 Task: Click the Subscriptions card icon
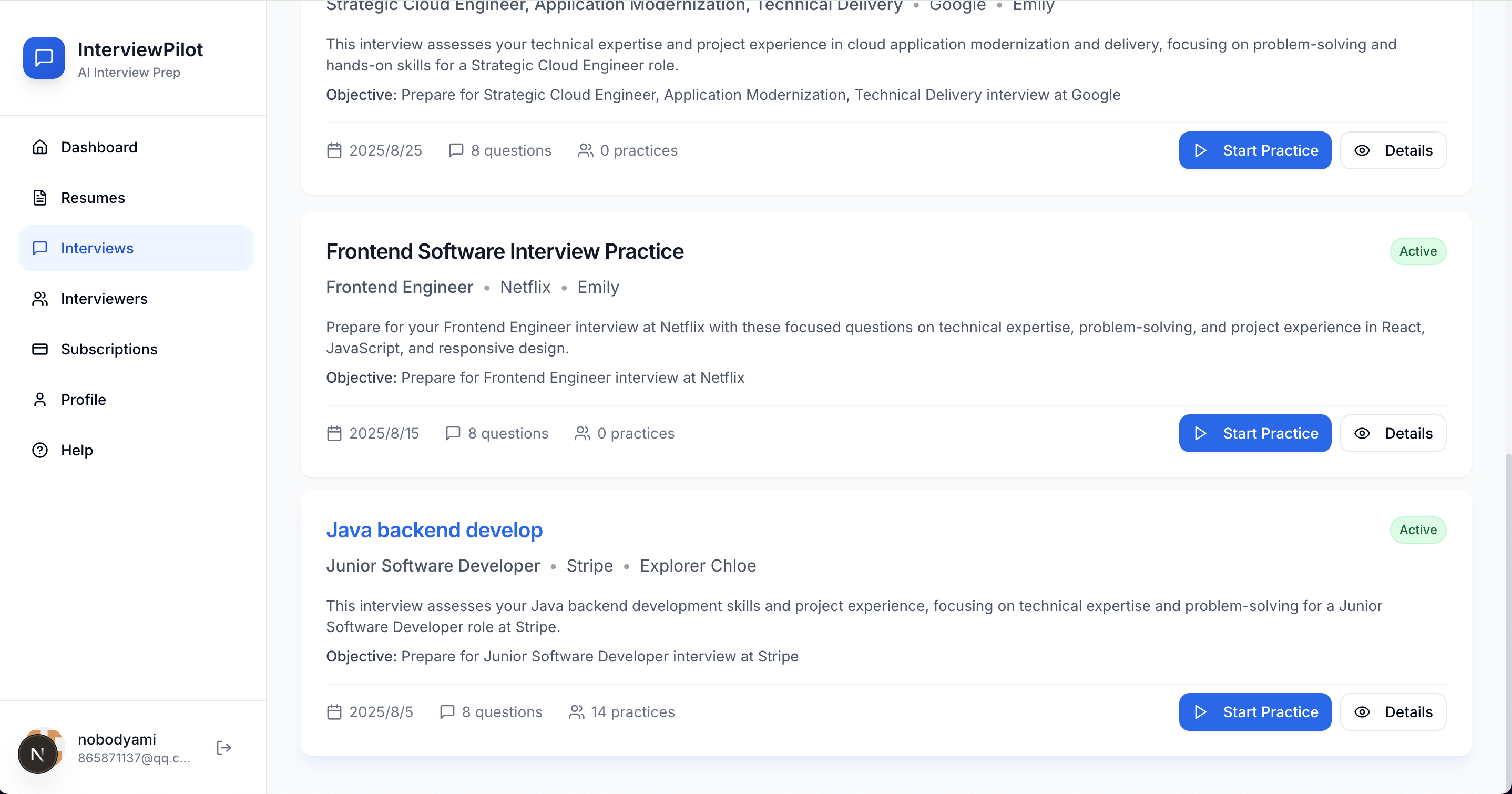pyautogui.click(x=40, y=350)
